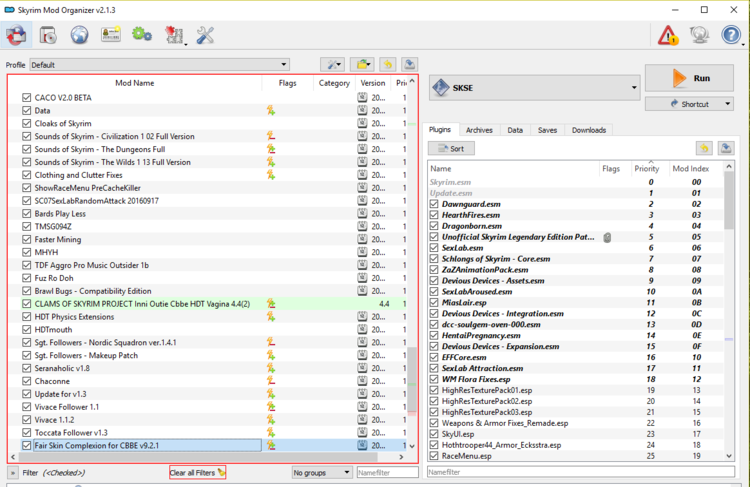Click the flag icon on the Data mod row
The height and width of the screenshot is (487, 750).
point(271,111)
